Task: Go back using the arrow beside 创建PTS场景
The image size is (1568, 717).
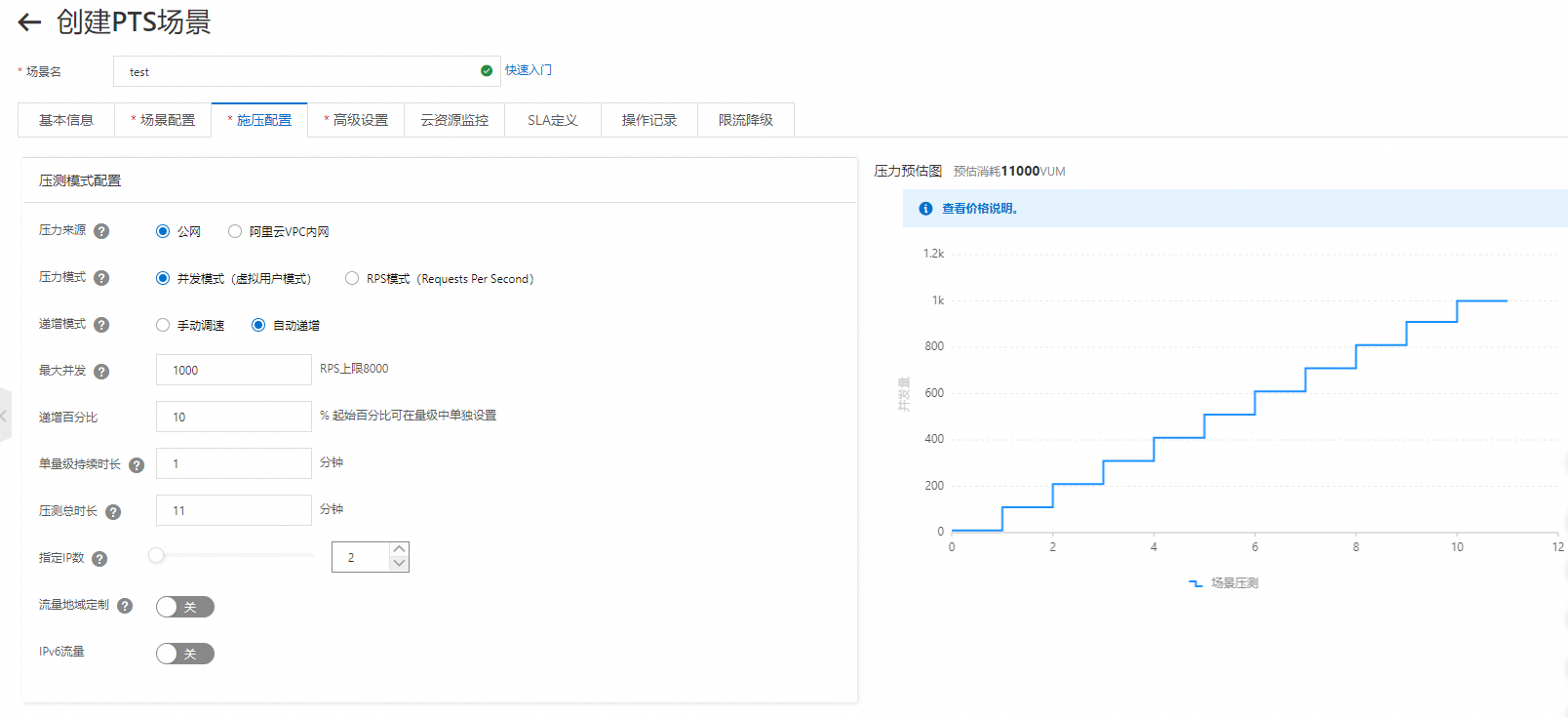Action: tap(29, 22)
